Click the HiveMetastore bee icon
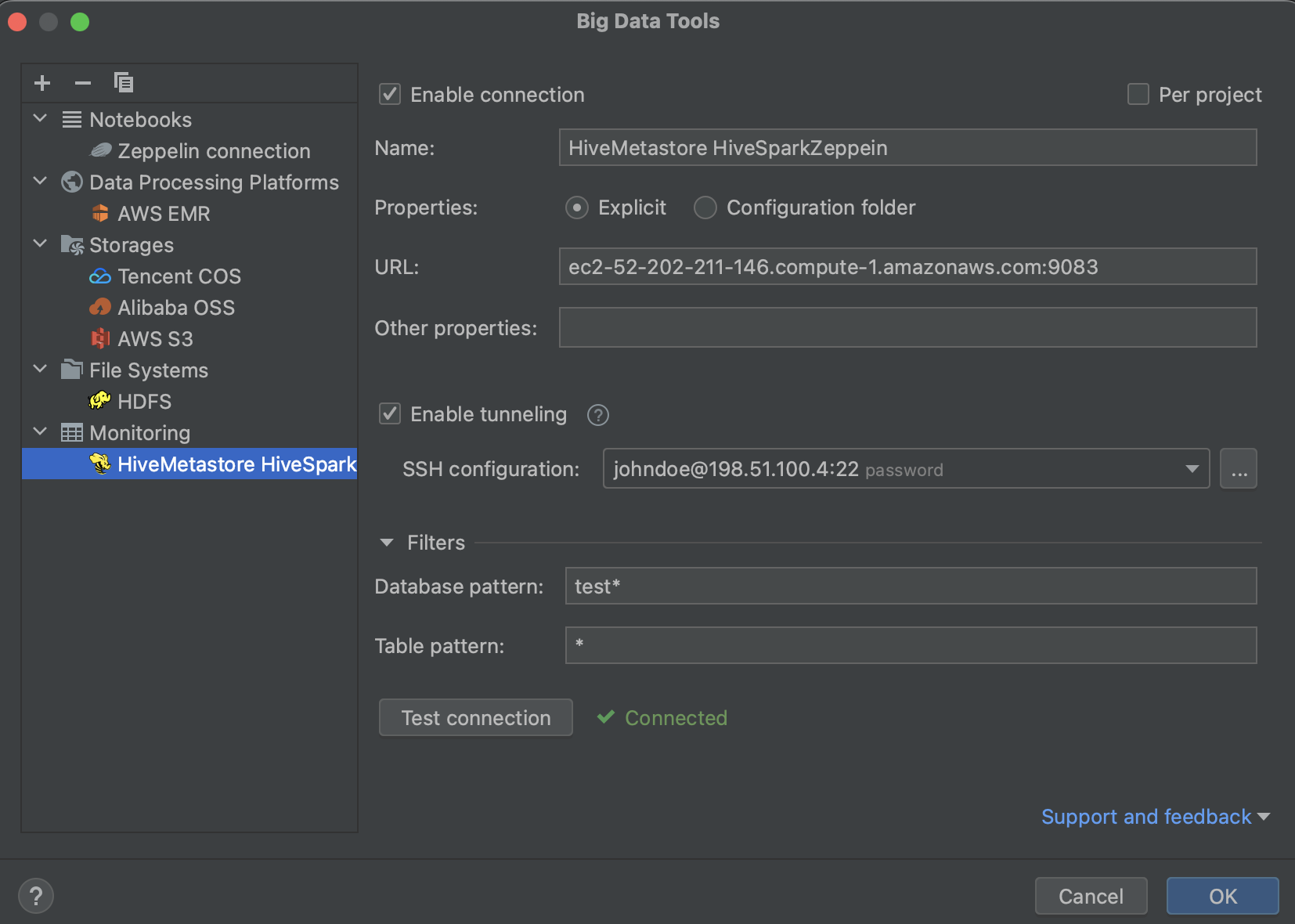Image resolution: width=1295 pixels, height=924 pixels. point(100,464)
